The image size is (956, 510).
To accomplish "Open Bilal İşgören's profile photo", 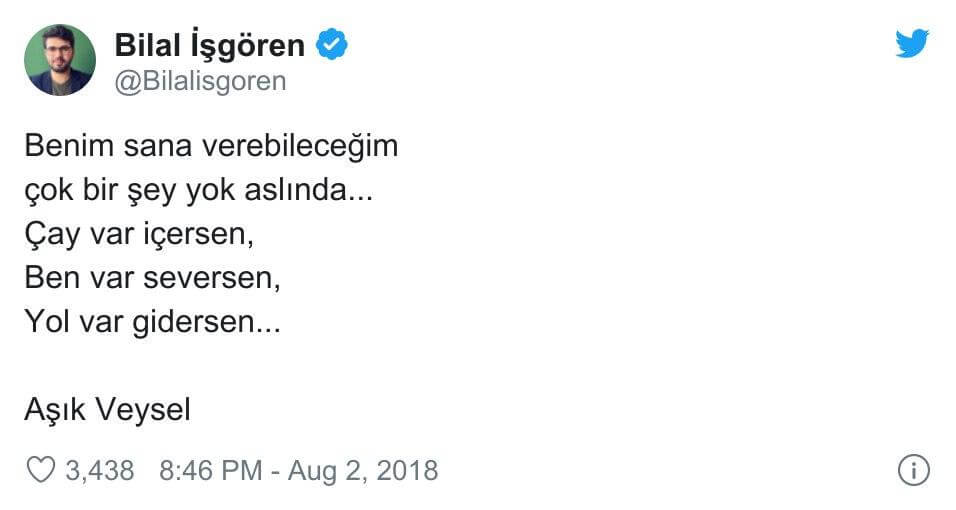I will [60, 60].
